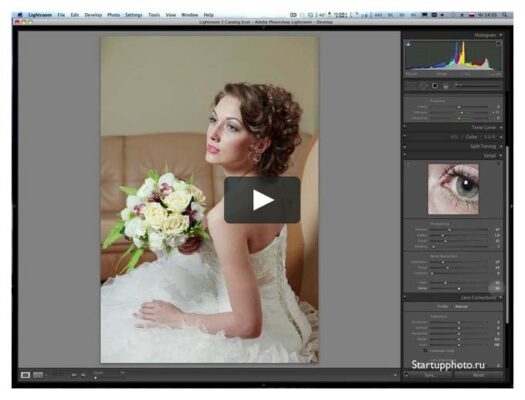Collapse the Histogram panel
The height and width of the screenshot is (400, 525).
[x=501, y=35]
